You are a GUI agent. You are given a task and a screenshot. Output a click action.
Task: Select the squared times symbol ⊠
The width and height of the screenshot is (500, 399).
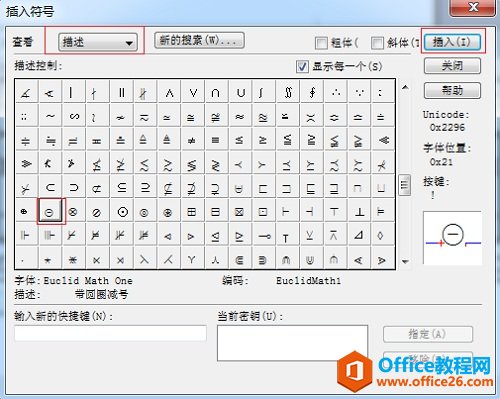pyautogui.click(x=239, y=212)
